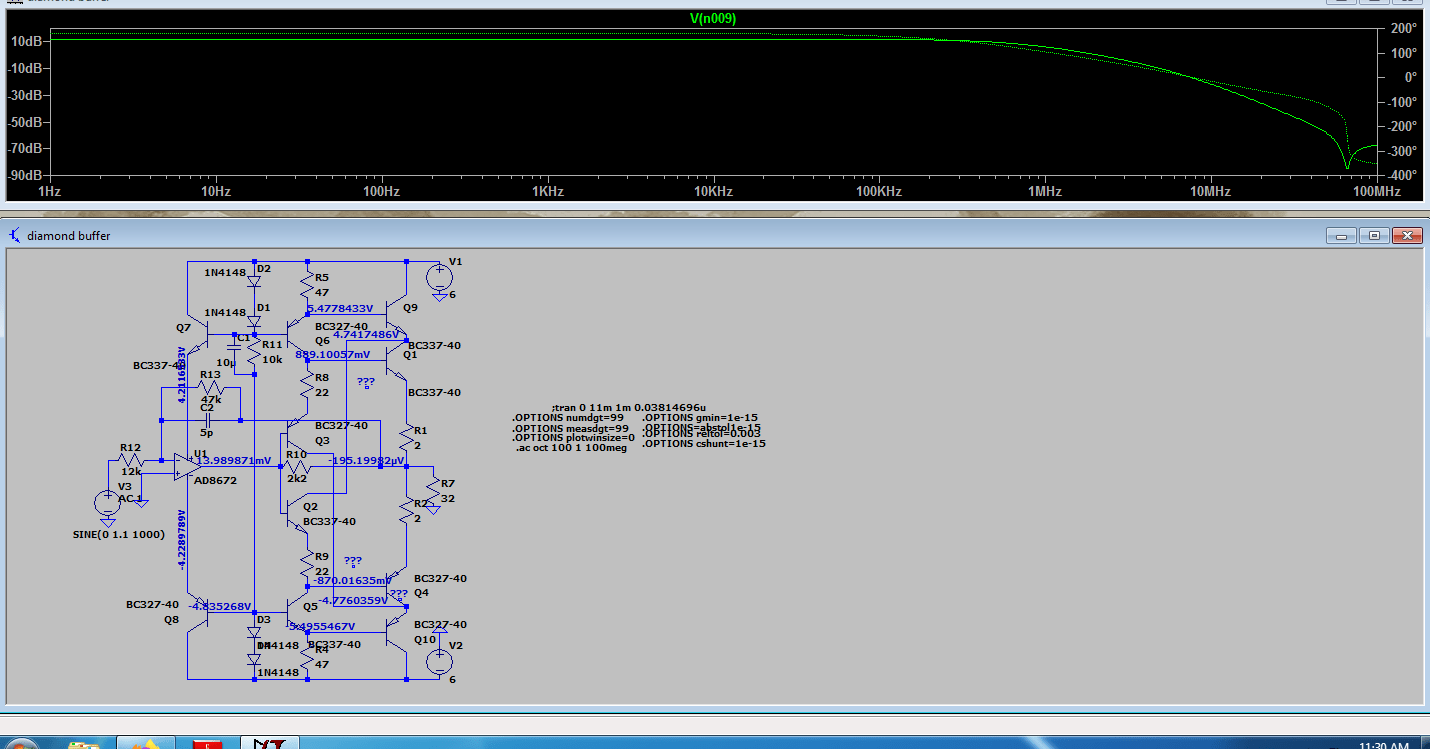Close the diamond buffer schematic window
The height and width of the screenshot is (749, 1430).
tap(1406, 235)
